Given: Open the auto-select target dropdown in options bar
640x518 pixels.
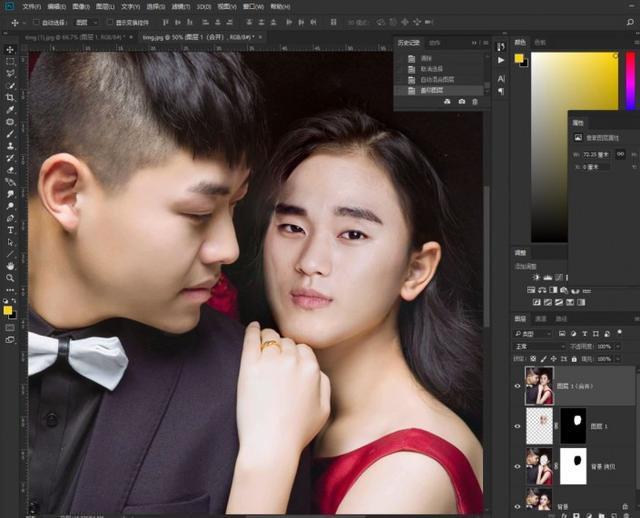Looking at the screenshot, I should (x=86, y=21).
